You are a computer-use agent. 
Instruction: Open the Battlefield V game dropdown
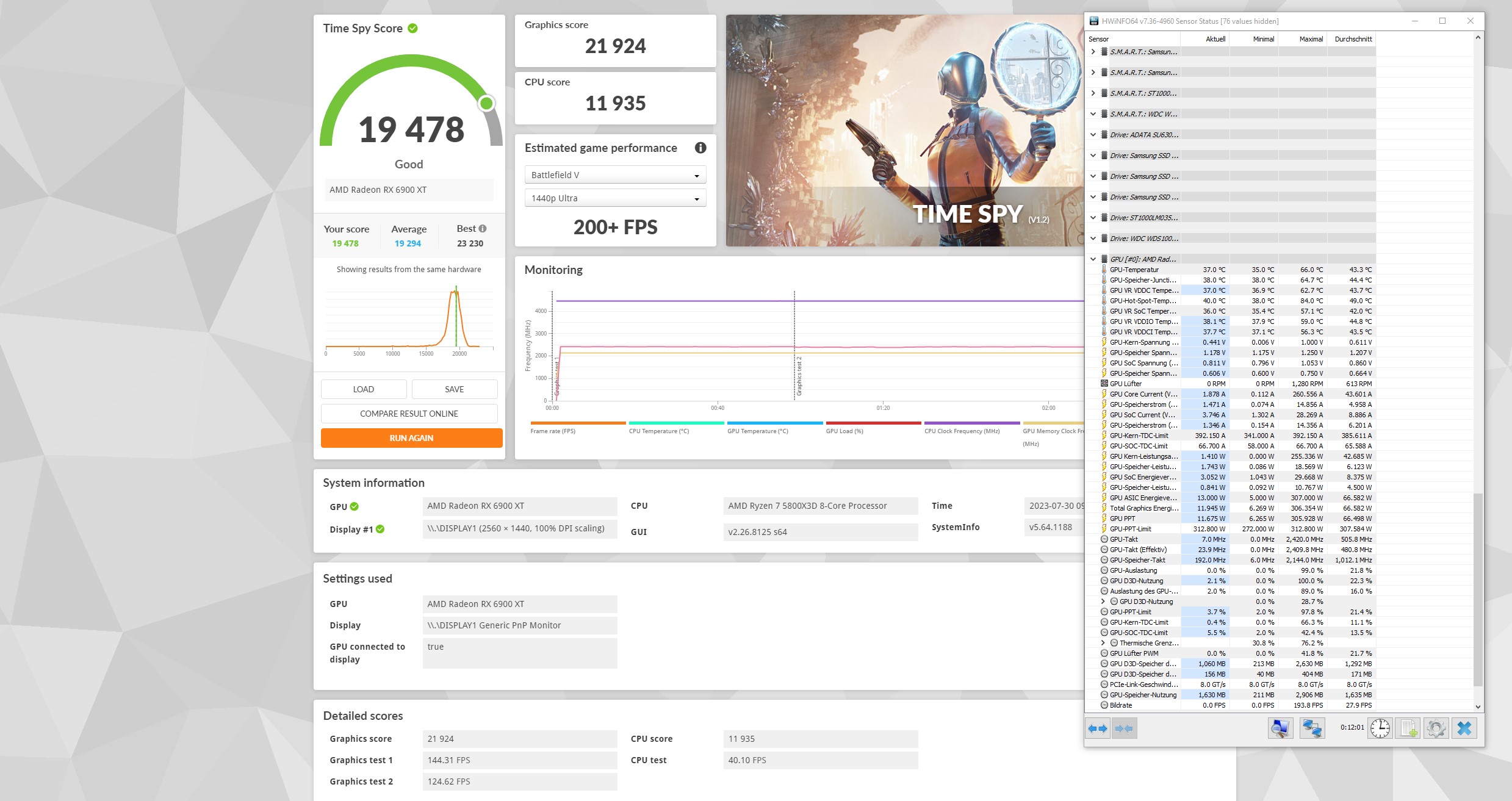point(615,175)
